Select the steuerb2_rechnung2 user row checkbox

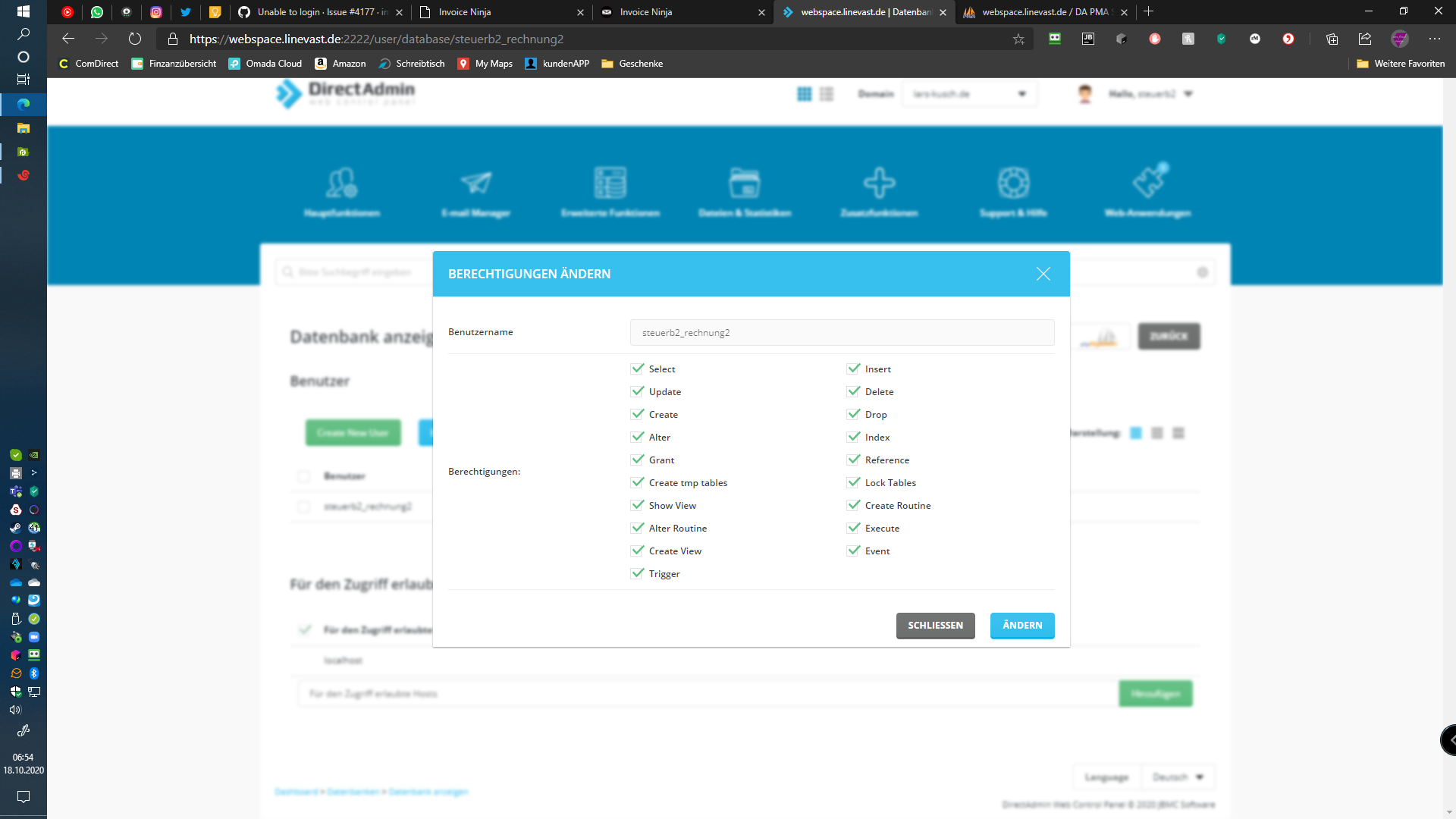tap(304, 507)
